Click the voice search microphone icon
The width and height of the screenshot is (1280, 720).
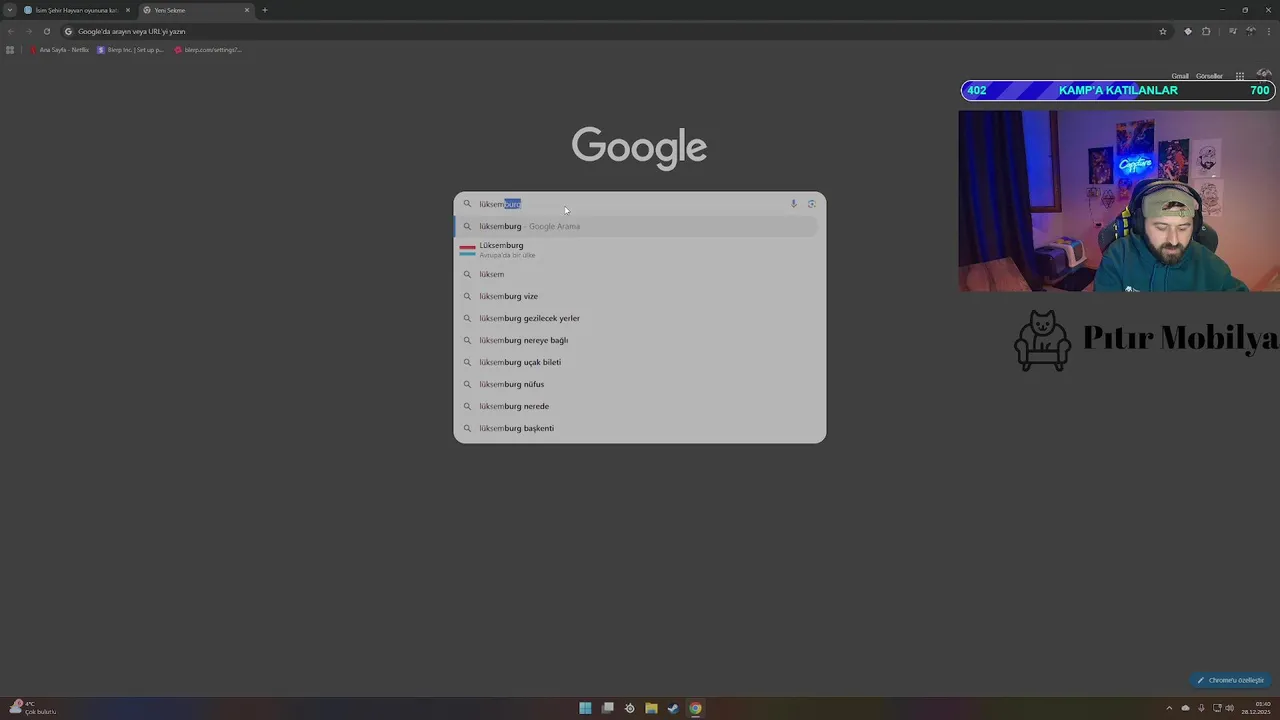click(793, 204)
